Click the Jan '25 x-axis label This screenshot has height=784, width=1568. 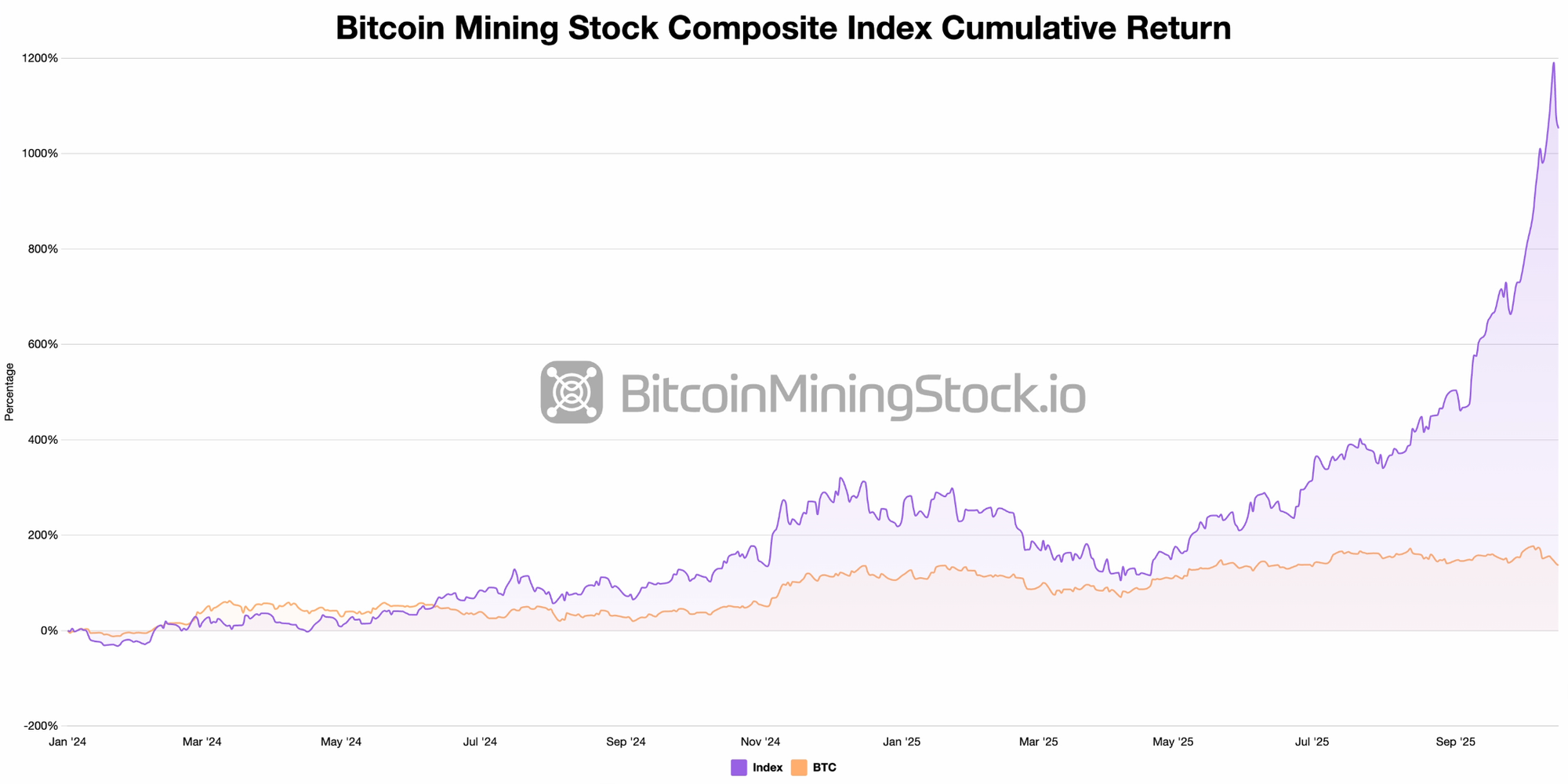coord(902,742)
